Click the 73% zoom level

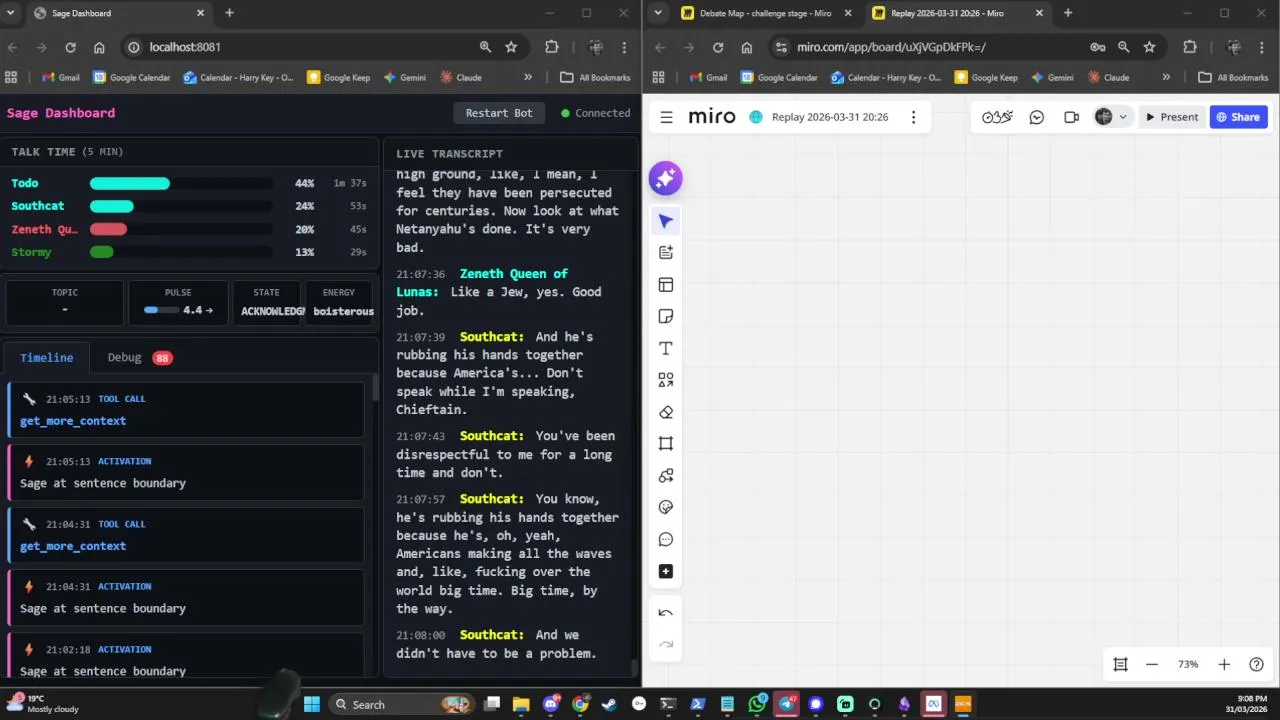coord(1188,664)
